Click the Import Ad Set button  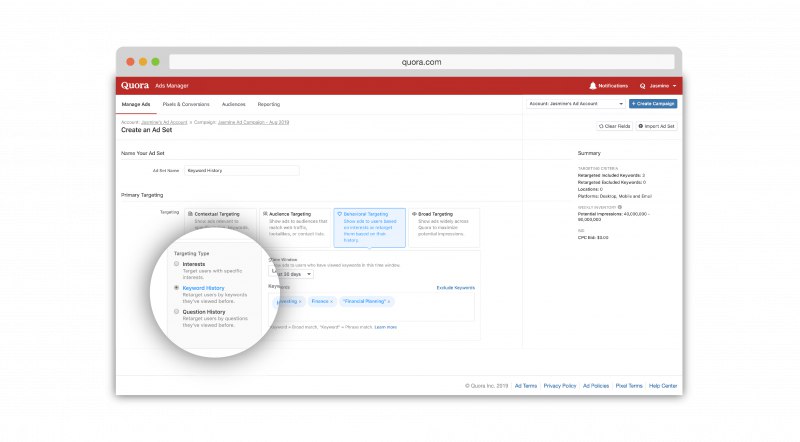click(657, 126)
